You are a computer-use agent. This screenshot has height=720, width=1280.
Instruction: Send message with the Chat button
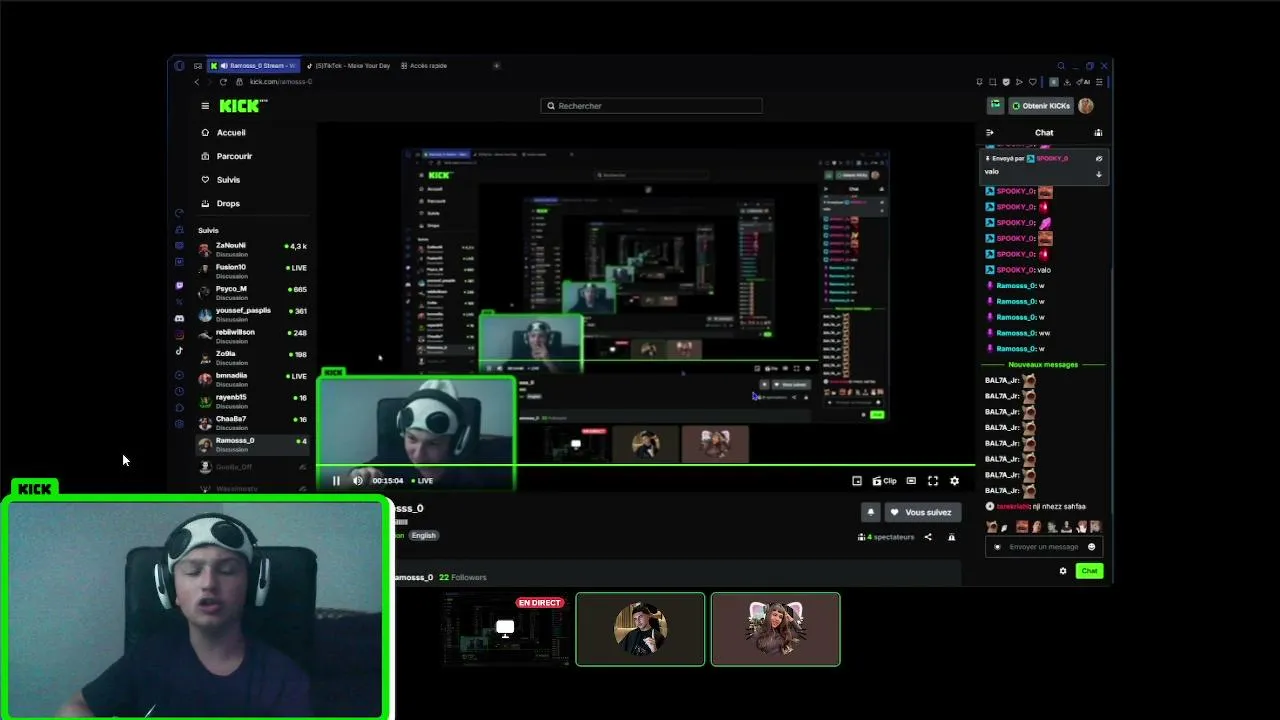(x=1089, y=571)
